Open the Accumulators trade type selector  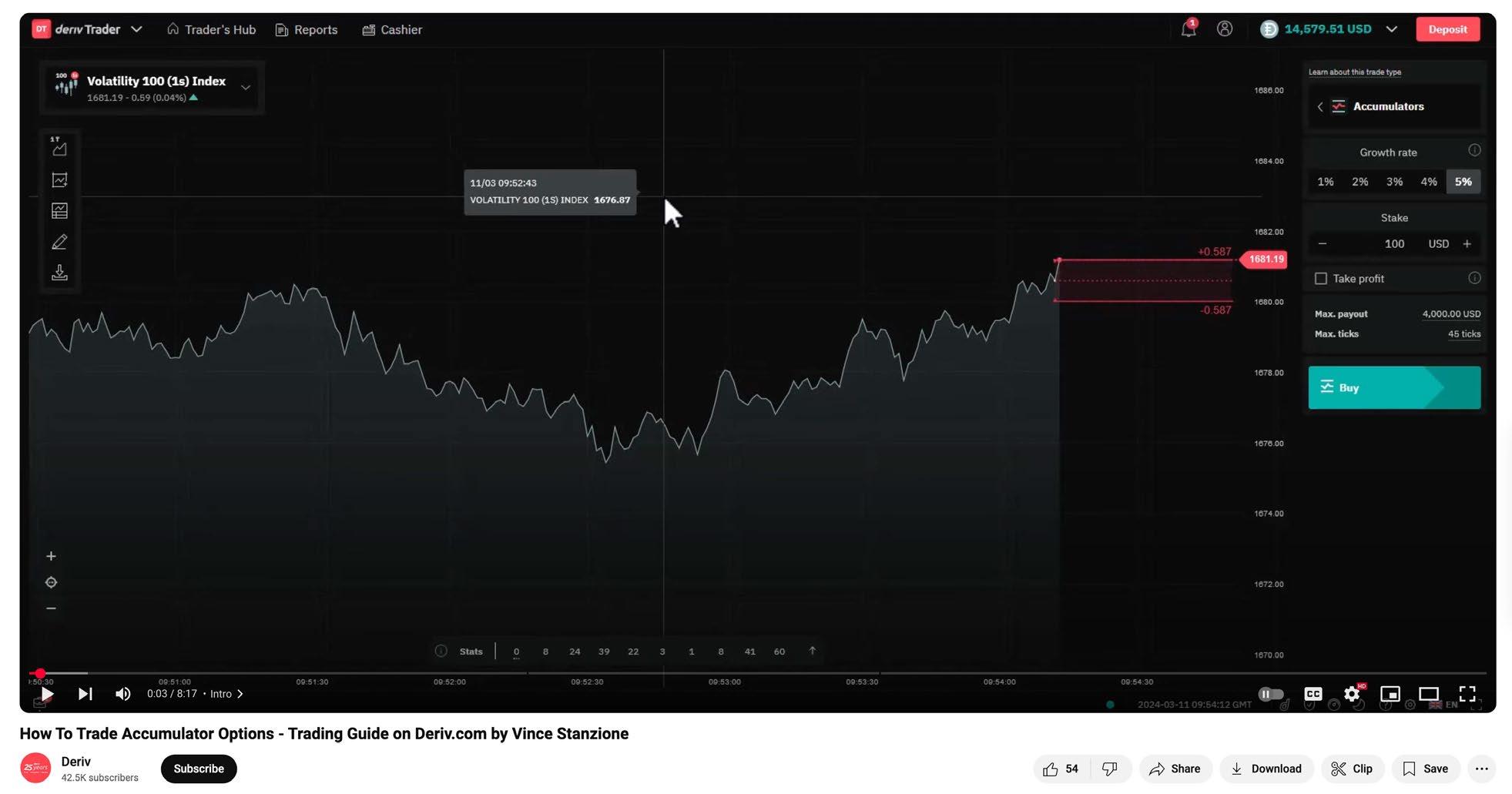point(1394,106)
